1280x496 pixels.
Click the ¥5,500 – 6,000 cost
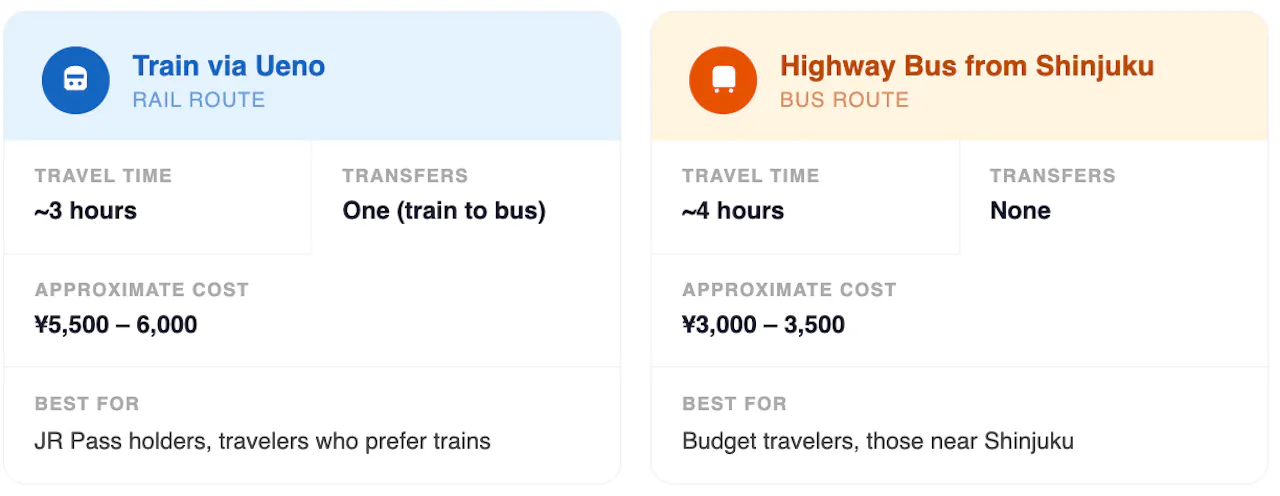116,325
